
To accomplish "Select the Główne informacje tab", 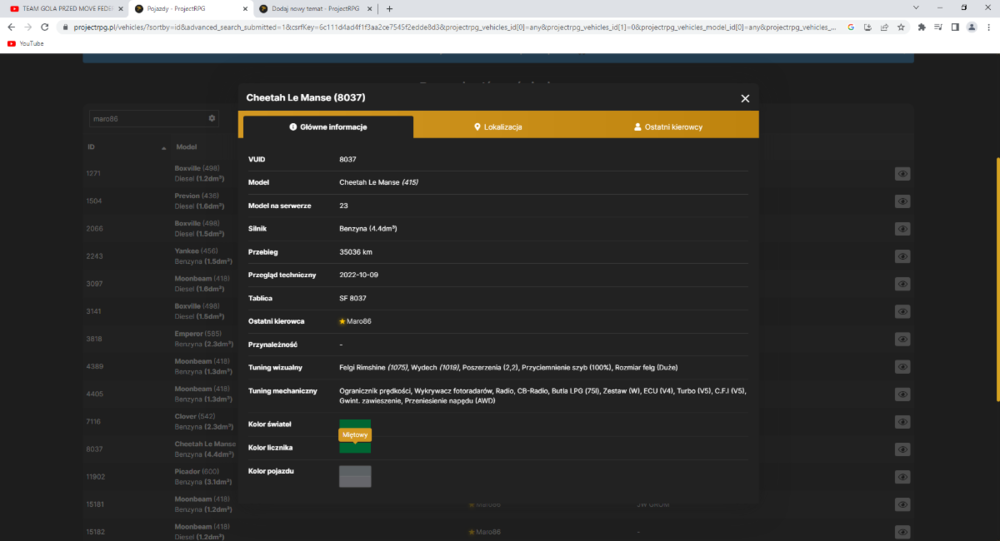I will click(328, 127).
